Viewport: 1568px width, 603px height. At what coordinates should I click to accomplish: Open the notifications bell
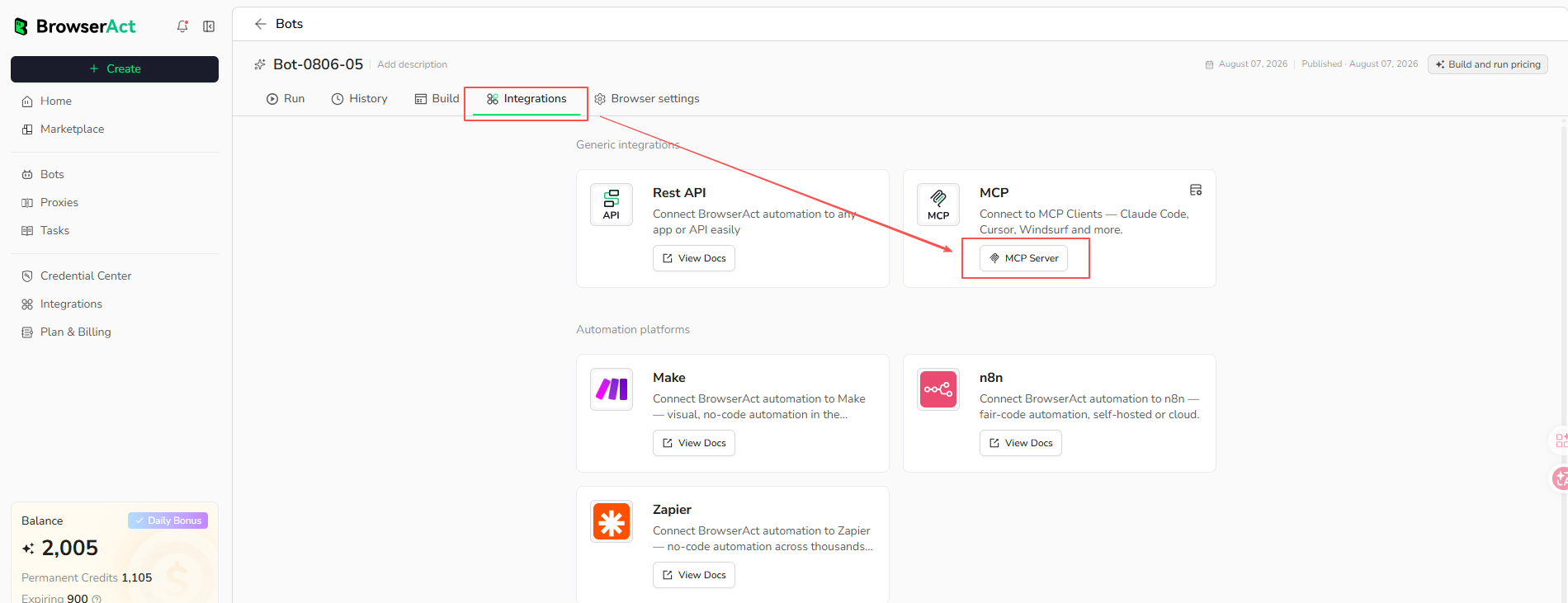(182, 26)
